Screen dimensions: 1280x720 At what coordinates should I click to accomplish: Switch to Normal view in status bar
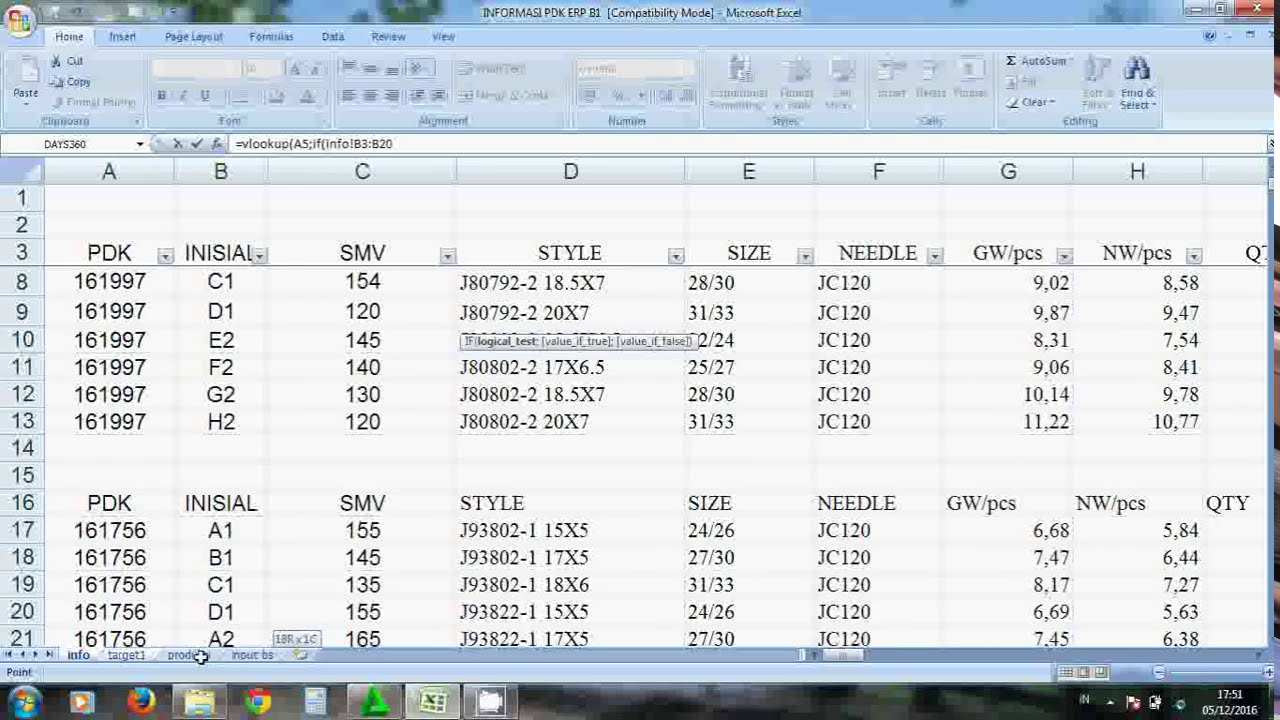[x=1066, y=672]
